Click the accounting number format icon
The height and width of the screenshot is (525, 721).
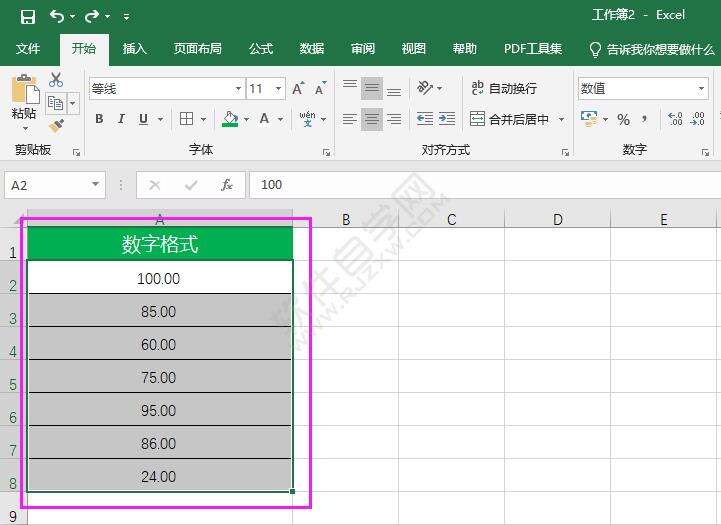pyautogui.click(x=589, y=119)
